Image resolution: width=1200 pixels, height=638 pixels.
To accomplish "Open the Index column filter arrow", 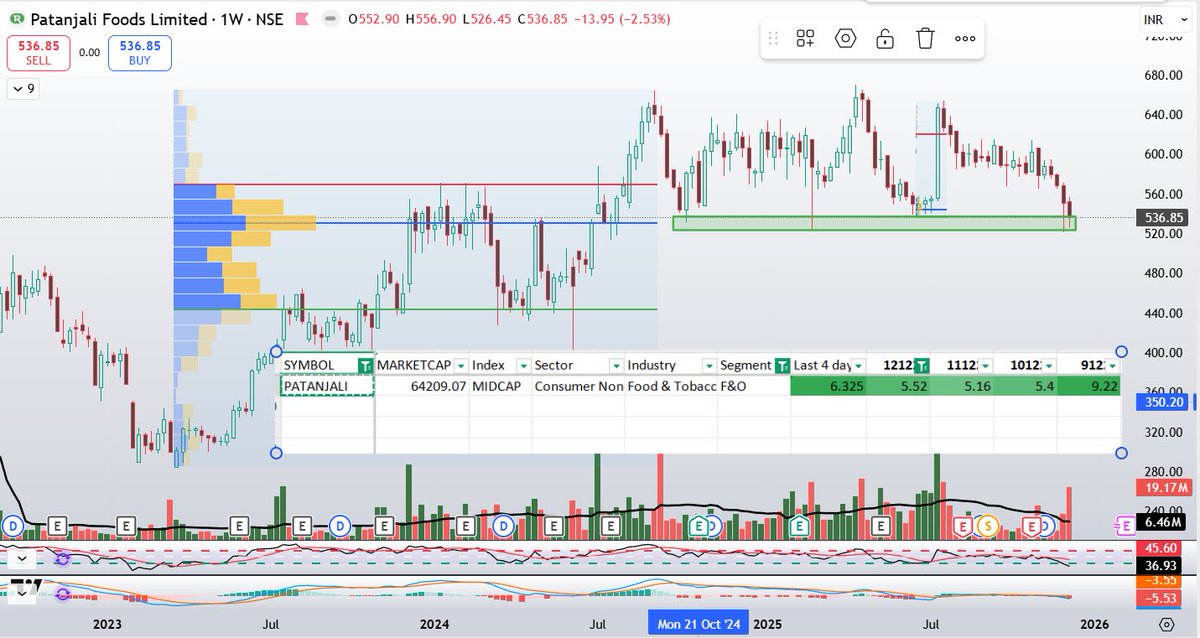I will point(523,365).
